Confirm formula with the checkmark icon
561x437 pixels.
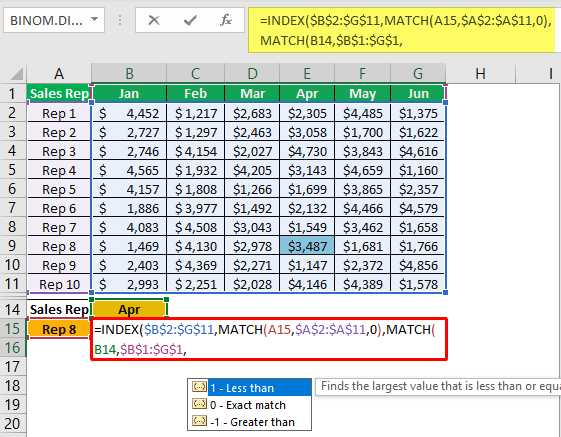(x=190, y=20)
